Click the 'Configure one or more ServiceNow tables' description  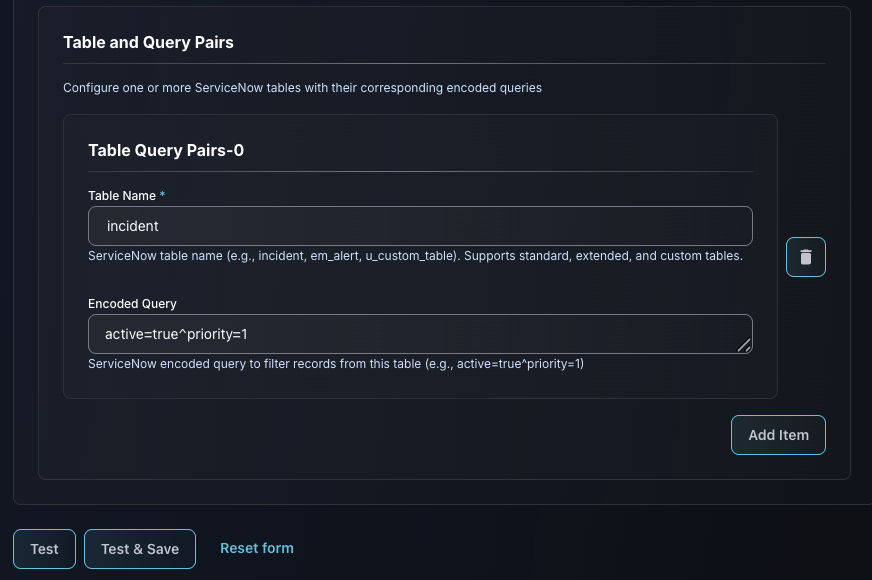pos(302,88)
